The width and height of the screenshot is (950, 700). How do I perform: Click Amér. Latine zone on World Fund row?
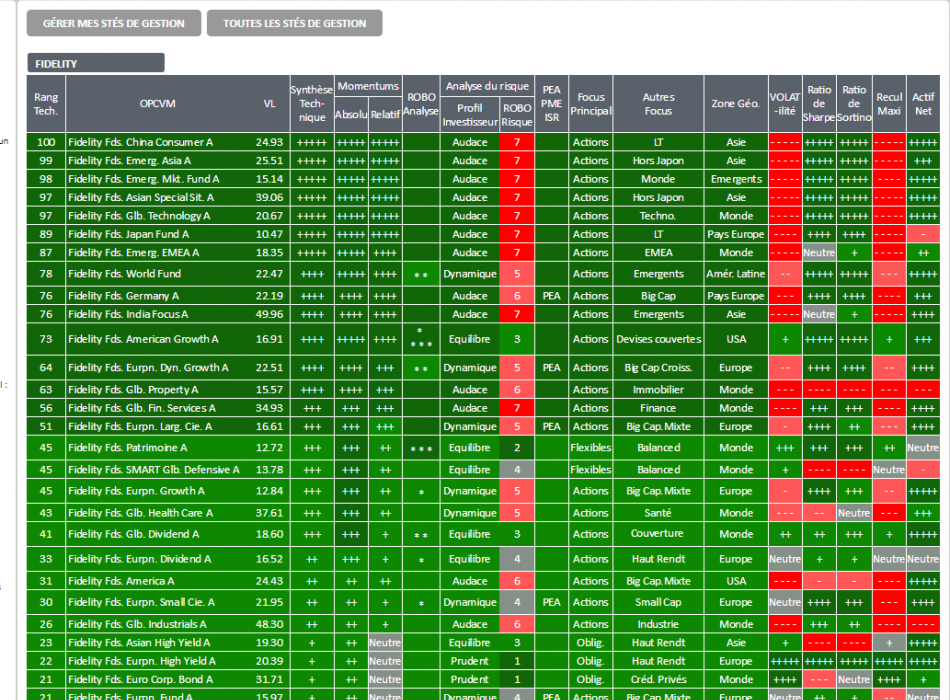pyautogui.click(x=736, y=274)
